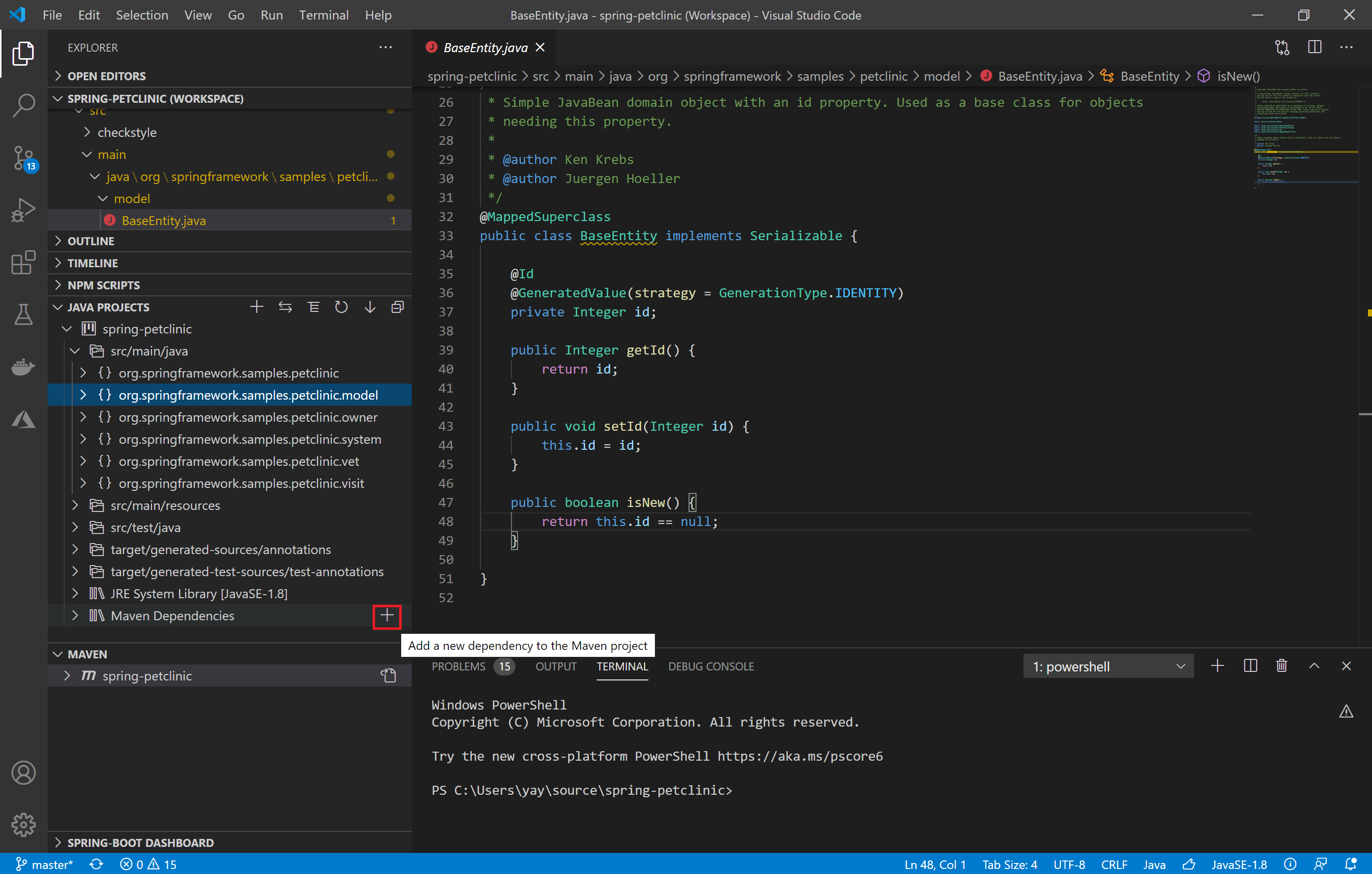This screenshot has height=874, width=1372.
Task: Refresh the Java Projects view
Action: click(x=341, y=306)
